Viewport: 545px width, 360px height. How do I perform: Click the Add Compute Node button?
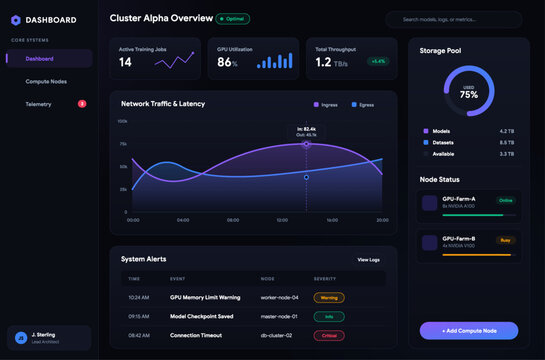469,331
